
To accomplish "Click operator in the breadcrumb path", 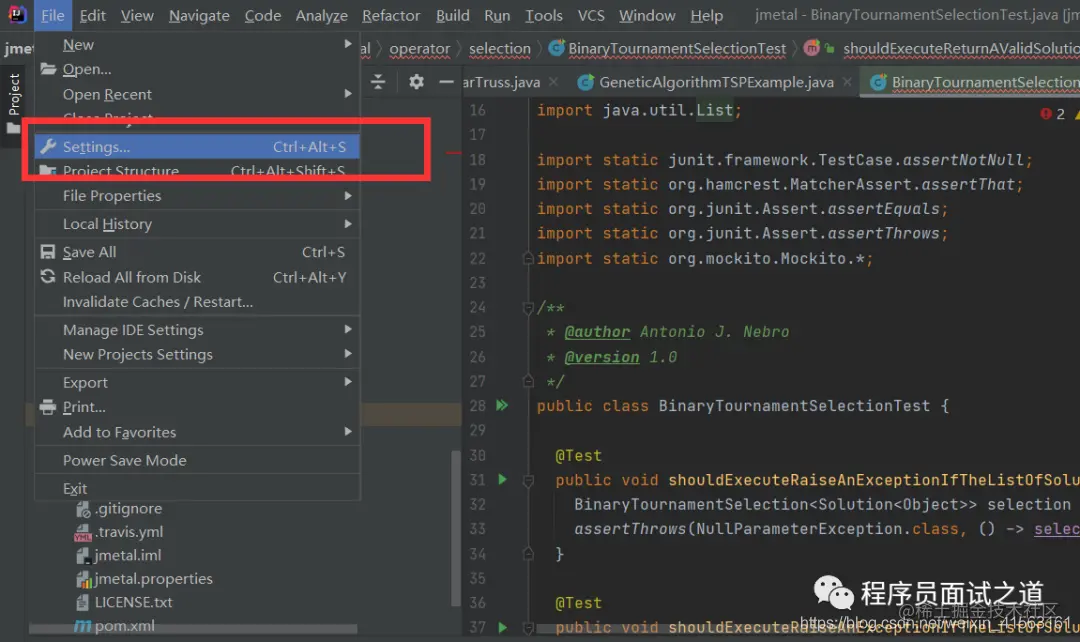I will tap(419, 49).
